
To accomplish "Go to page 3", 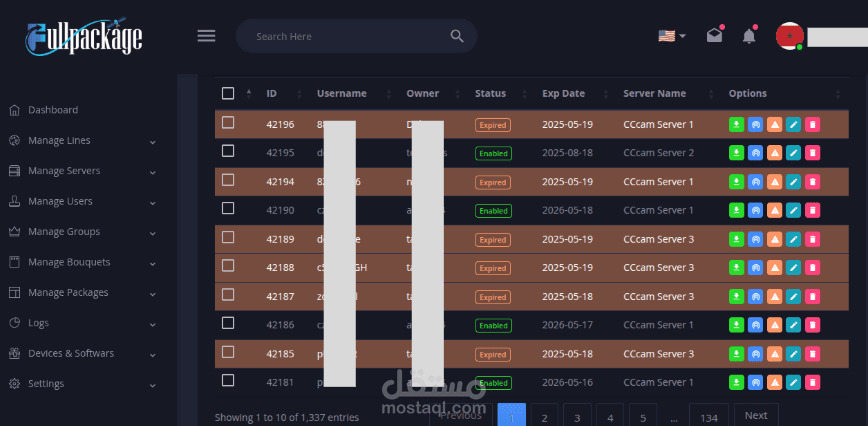I will click(x=577, y=416).
